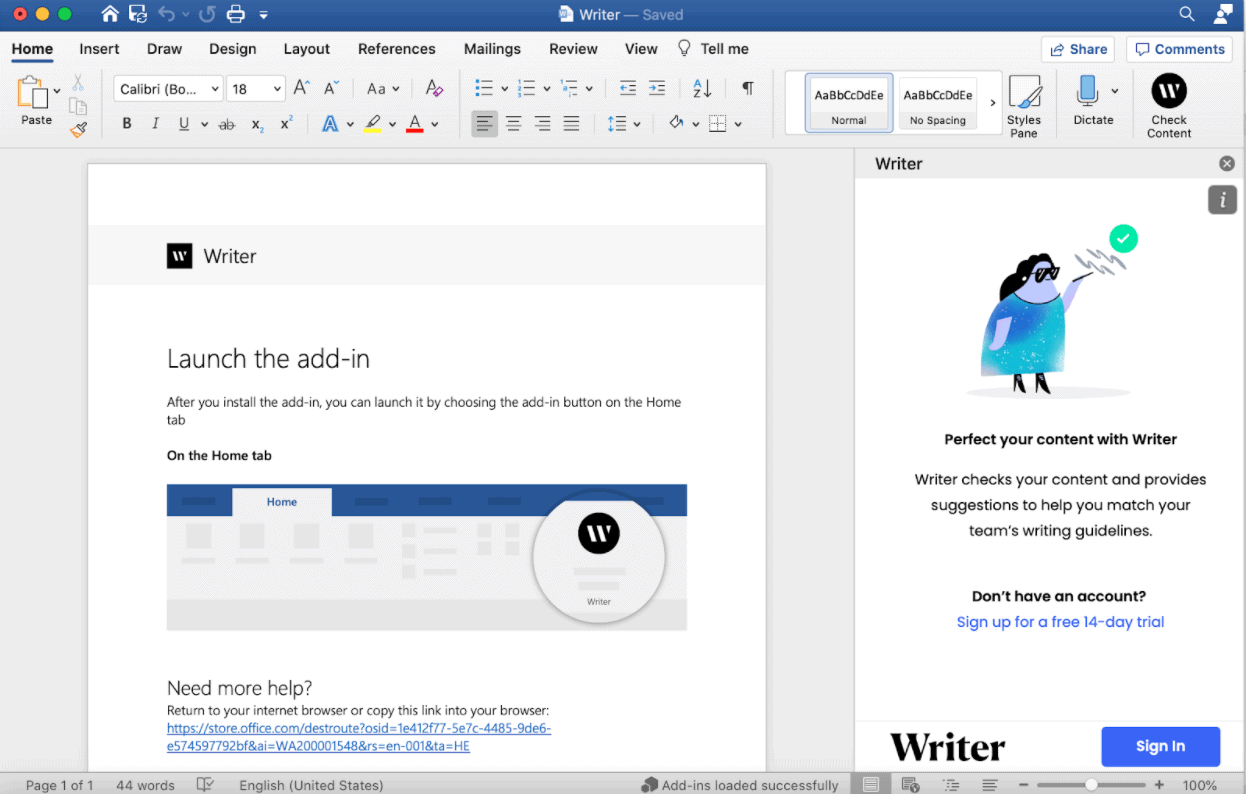
Task: Go to the References tab
Action: (x=397, y=49)
